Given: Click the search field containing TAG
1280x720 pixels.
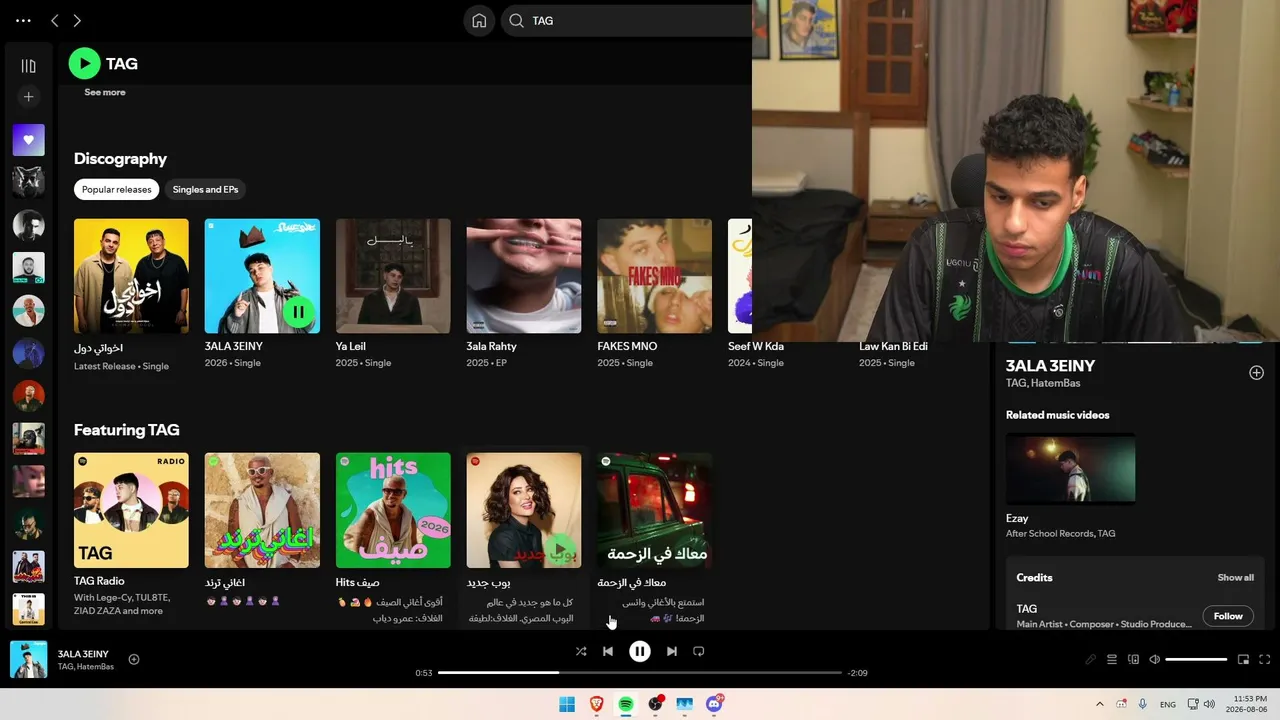Looking at the screenshot, I should pyautogui.click(x=625, y=20).
